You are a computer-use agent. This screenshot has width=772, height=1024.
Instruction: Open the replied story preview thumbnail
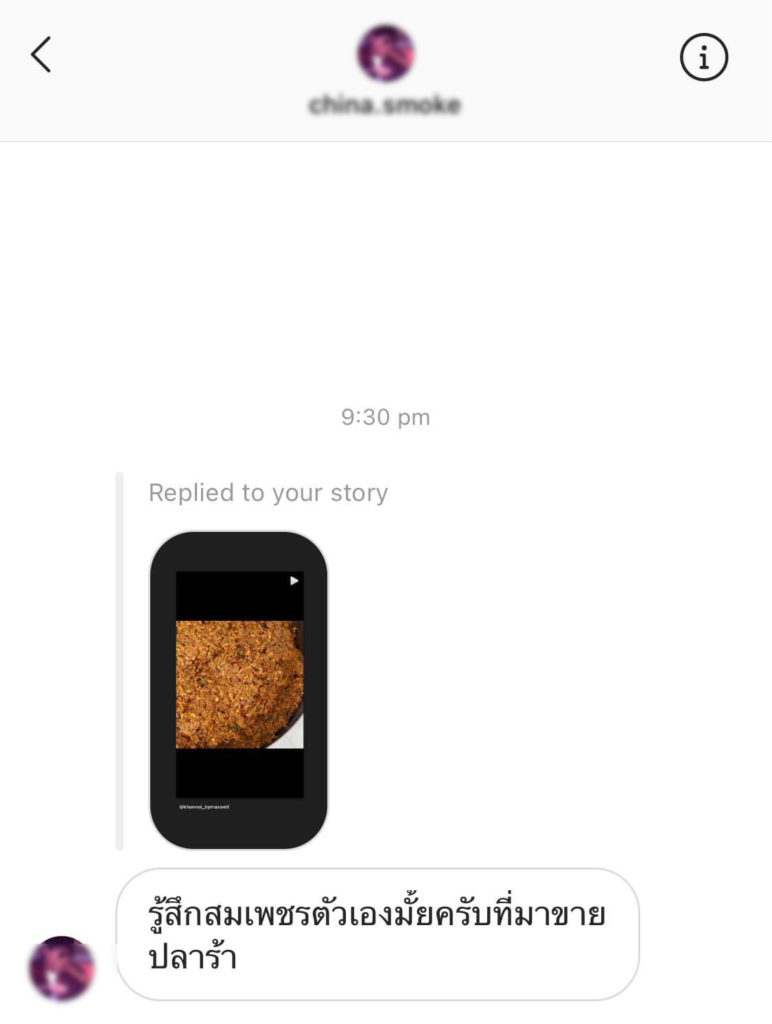point(239,690)
